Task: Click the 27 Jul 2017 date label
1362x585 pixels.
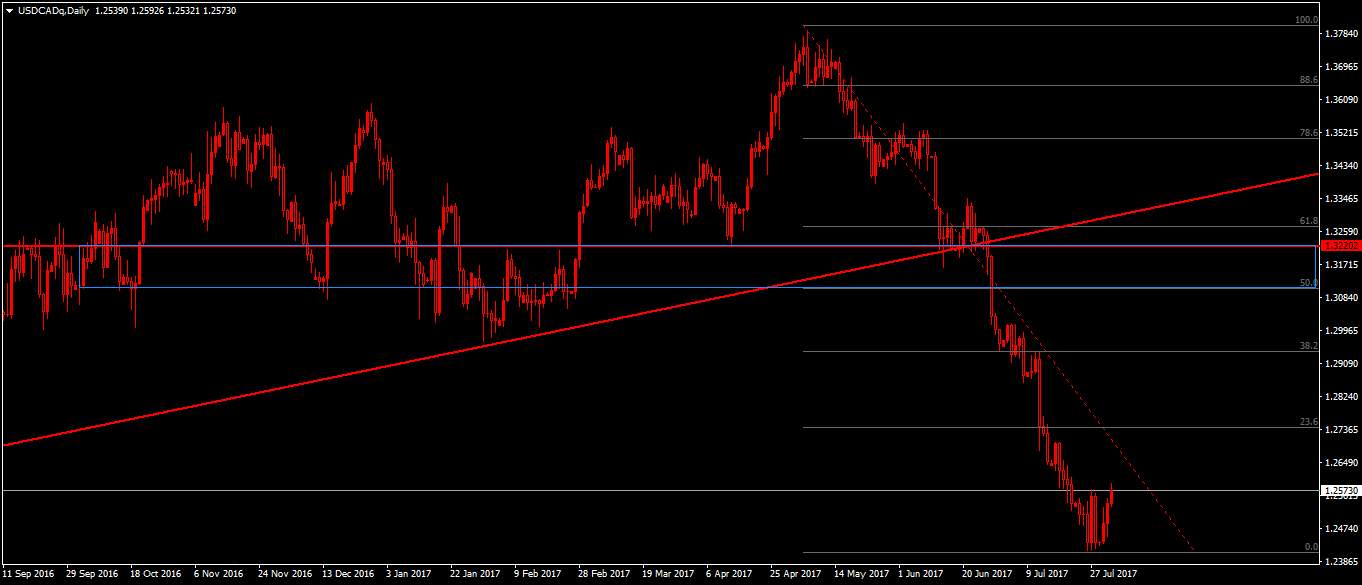Action: (1113, 574)
